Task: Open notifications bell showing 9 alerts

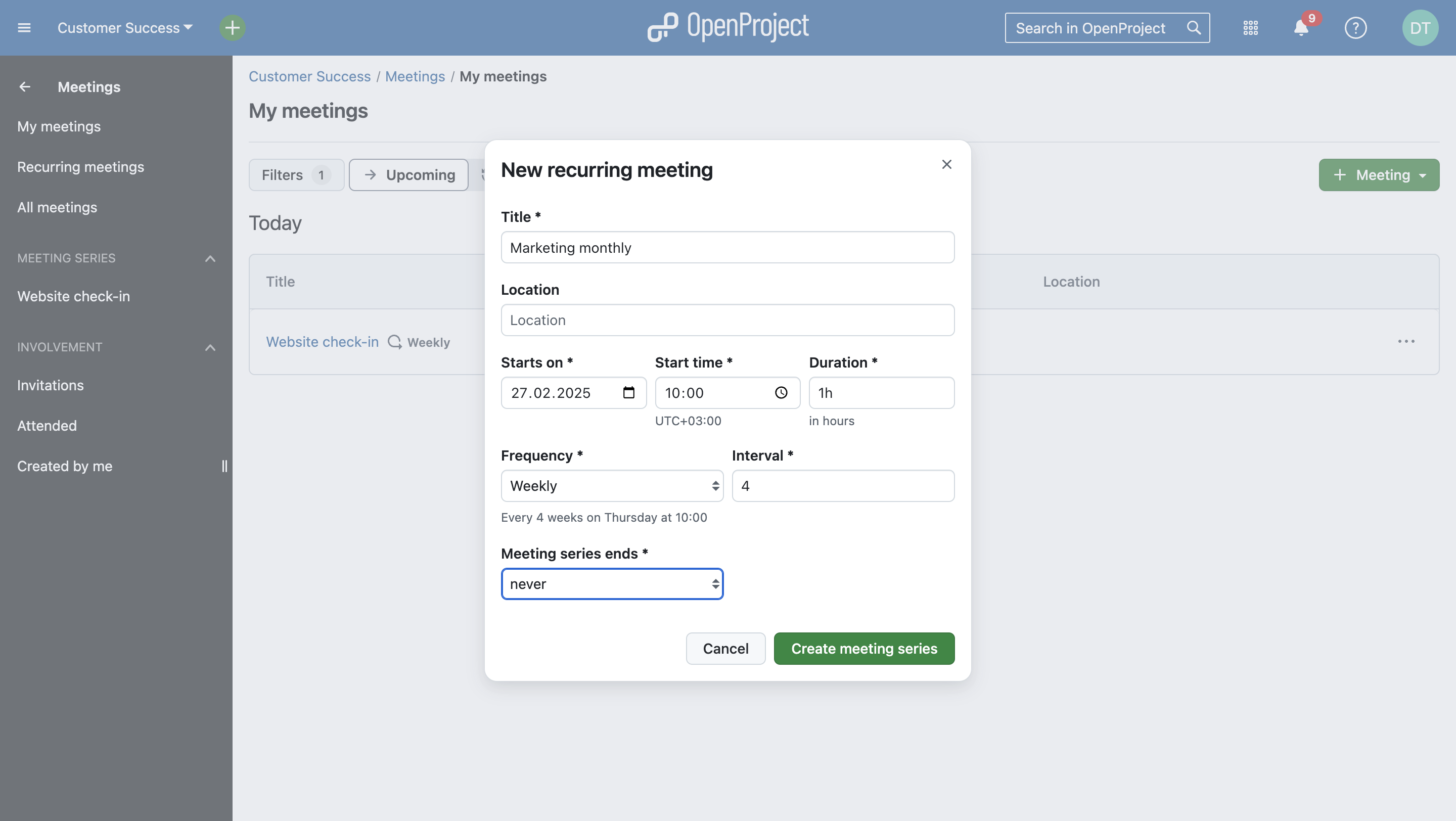Action: 1301,28
